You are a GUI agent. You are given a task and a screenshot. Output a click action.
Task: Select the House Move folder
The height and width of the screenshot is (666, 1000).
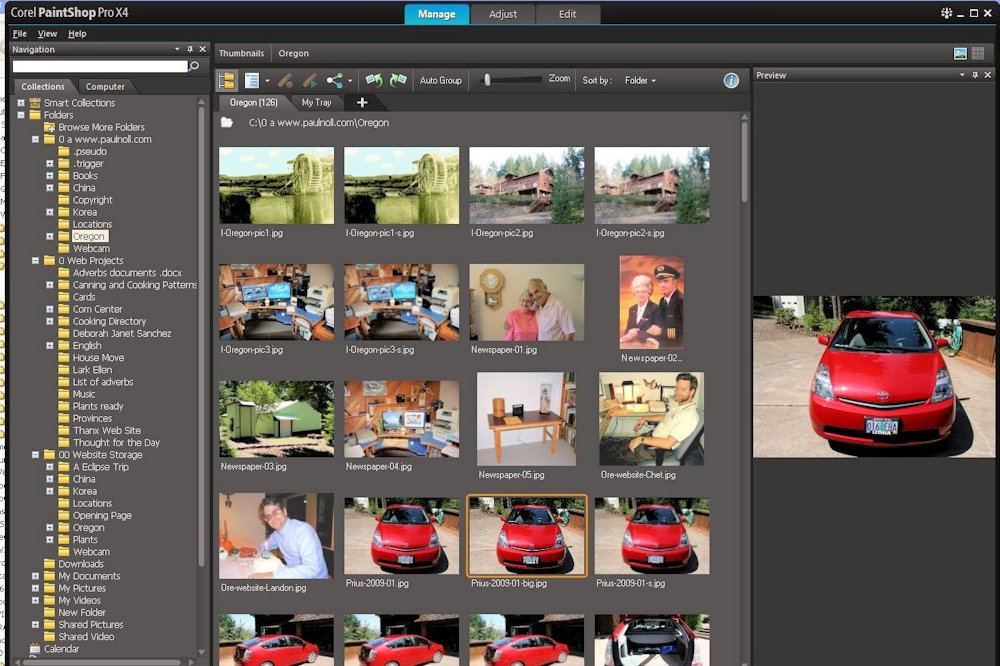[98, 358]
